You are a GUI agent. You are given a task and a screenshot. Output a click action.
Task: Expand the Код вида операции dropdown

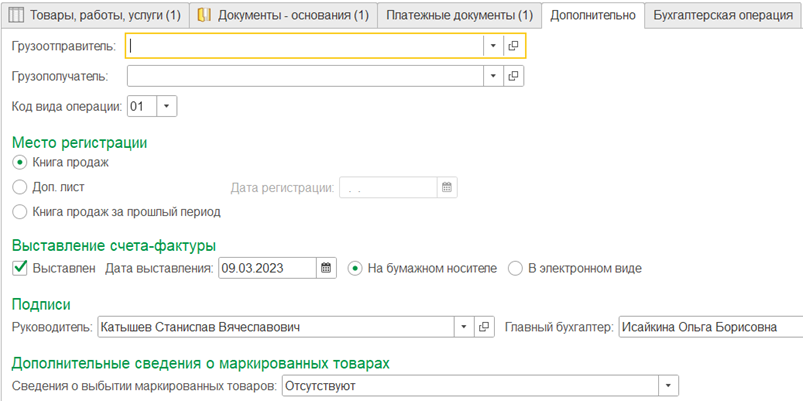[x=167, y=107]
